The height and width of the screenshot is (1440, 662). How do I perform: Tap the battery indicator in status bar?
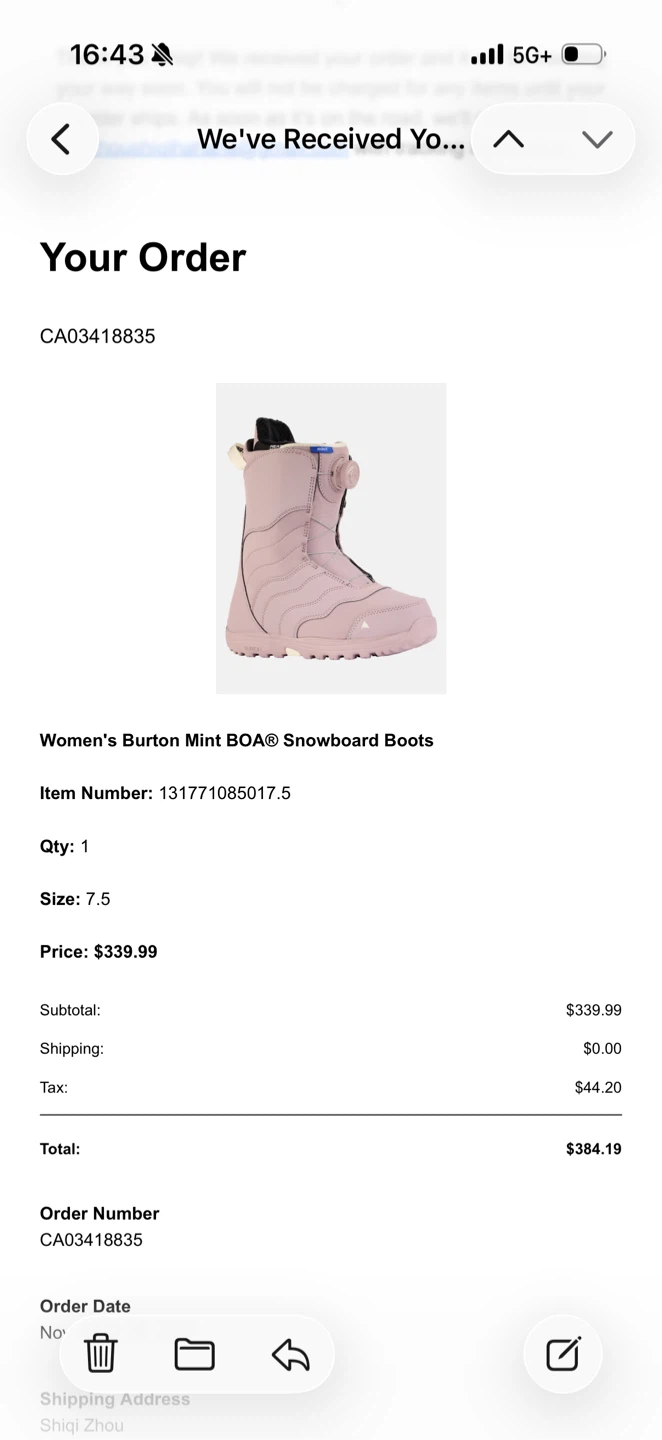click(583, 54)
